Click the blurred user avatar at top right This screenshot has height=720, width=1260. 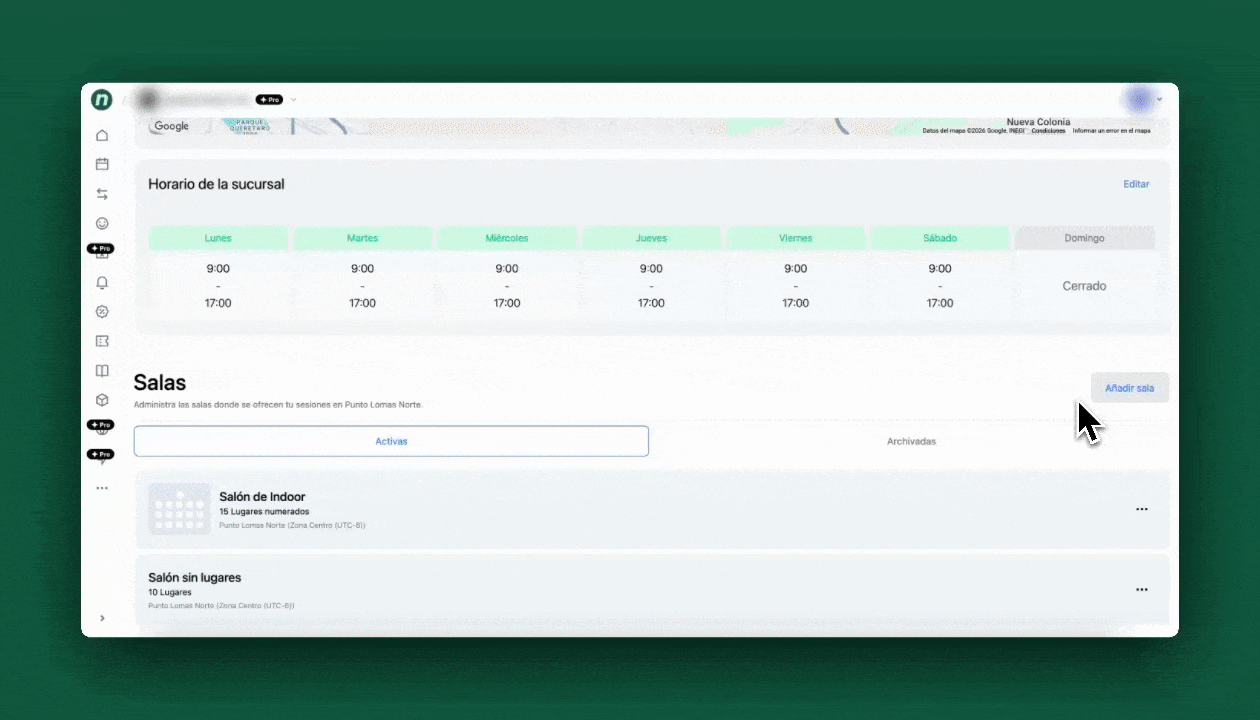click(1138, 99)
